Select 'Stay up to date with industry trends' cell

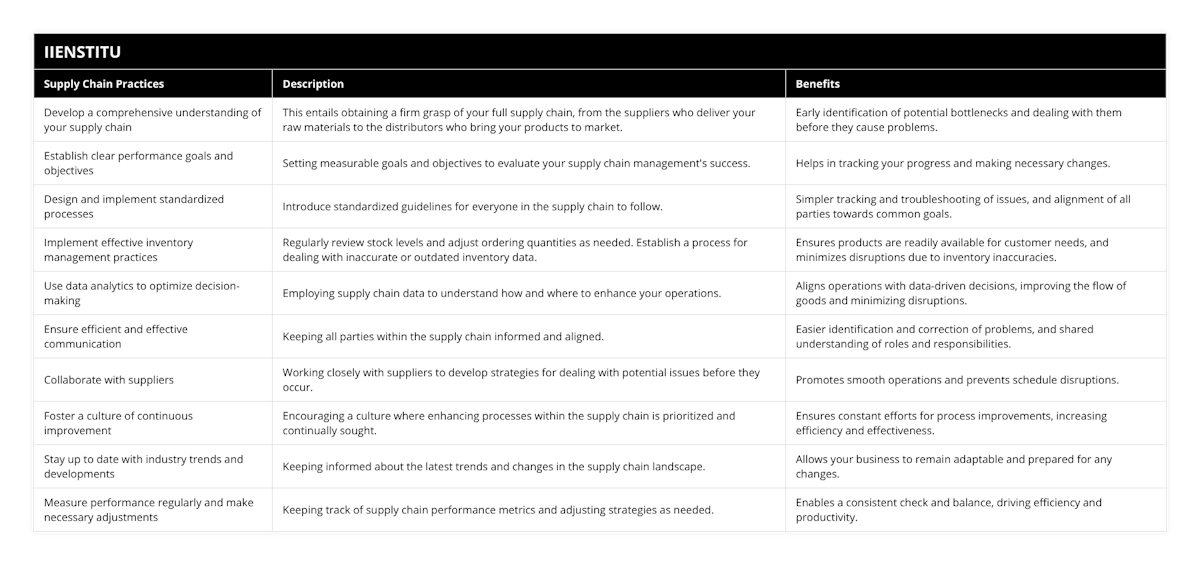[x=143, y=466]
